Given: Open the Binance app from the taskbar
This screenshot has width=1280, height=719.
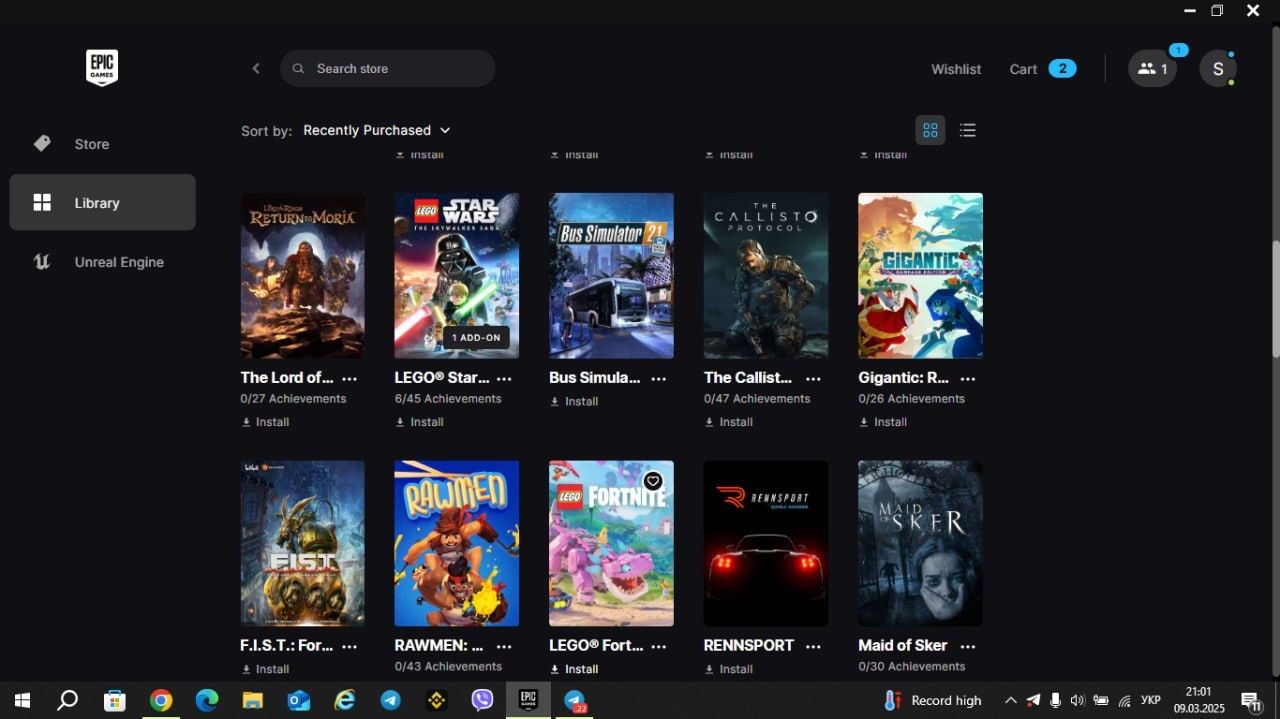Looking at the screenshot, I should pos(436,700).
